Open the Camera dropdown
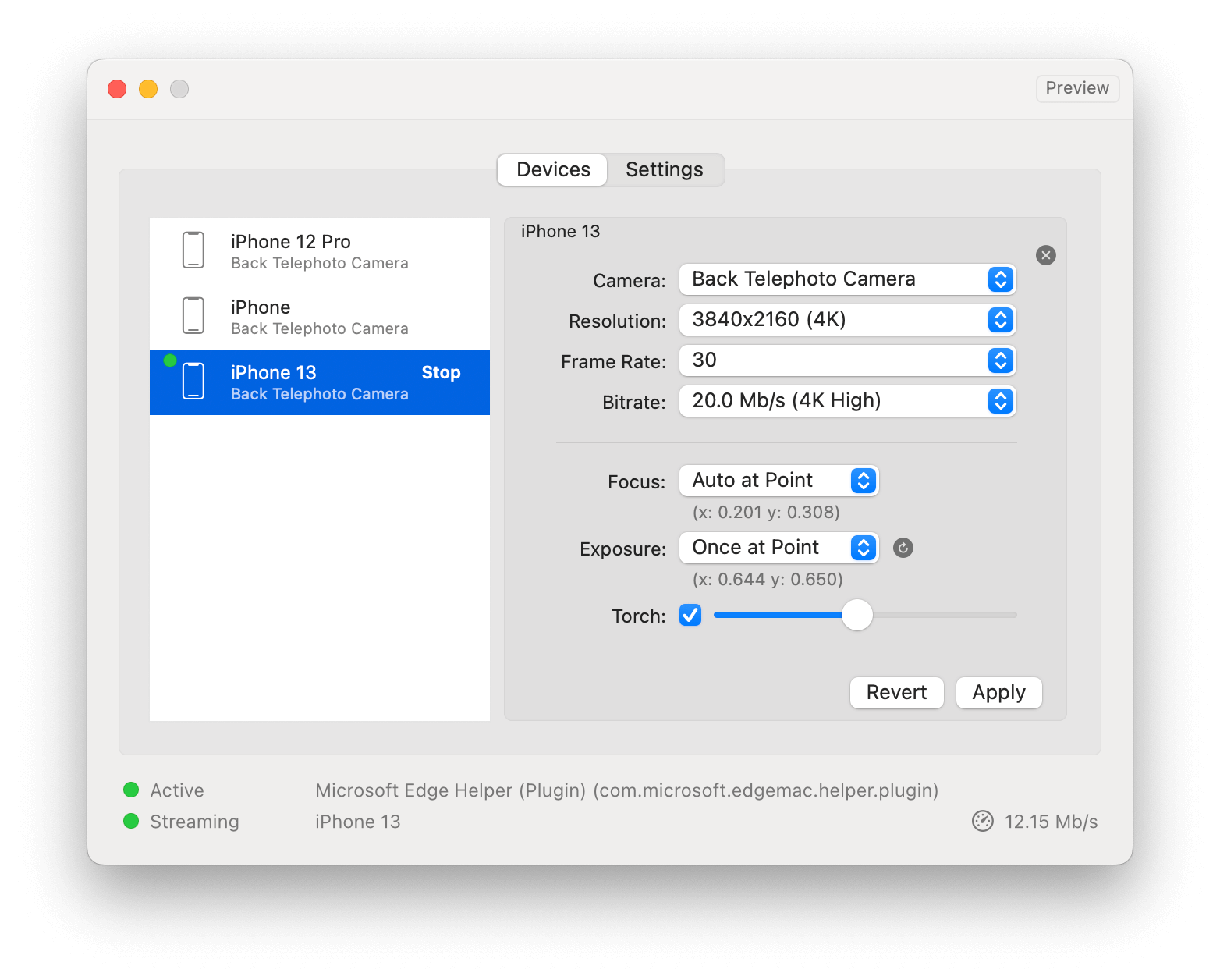This screenshot has width=1220, height=980. 847,279
